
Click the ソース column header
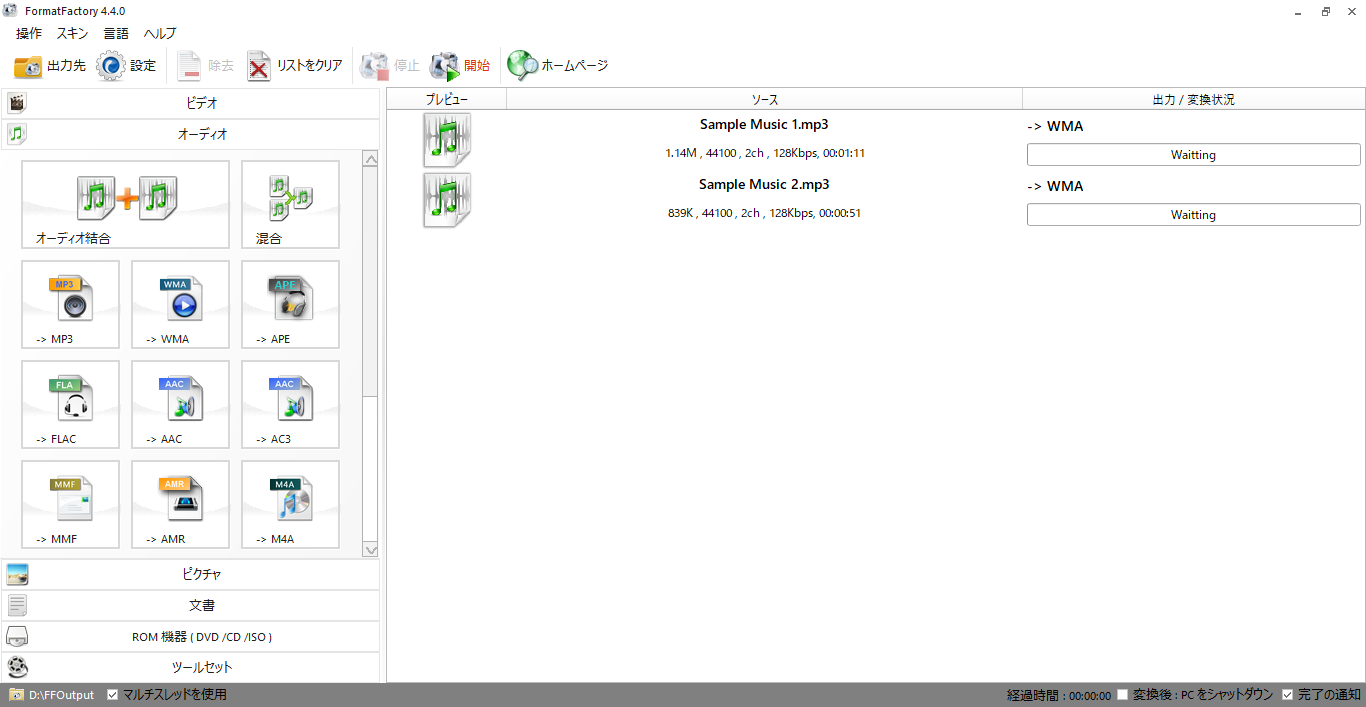pyautogui.click(x=765, y=99)
